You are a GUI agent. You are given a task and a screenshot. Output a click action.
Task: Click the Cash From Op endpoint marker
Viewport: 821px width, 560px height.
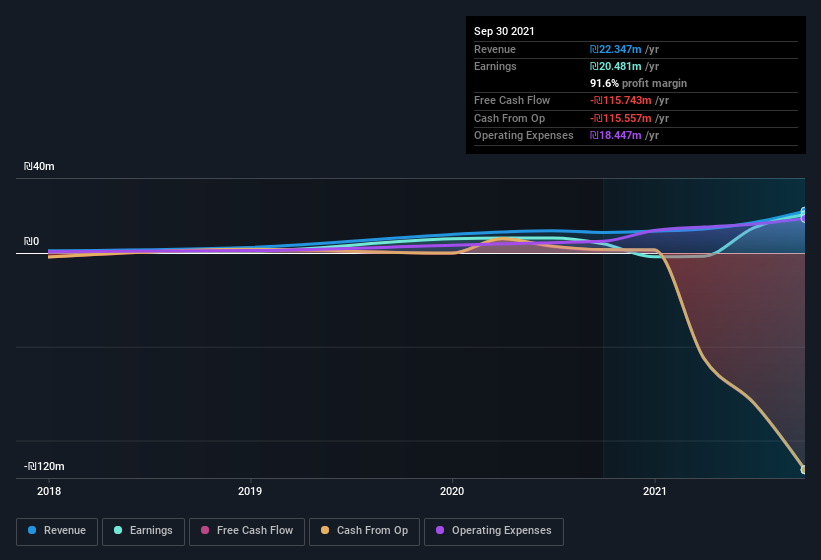(x=804, y=469)
